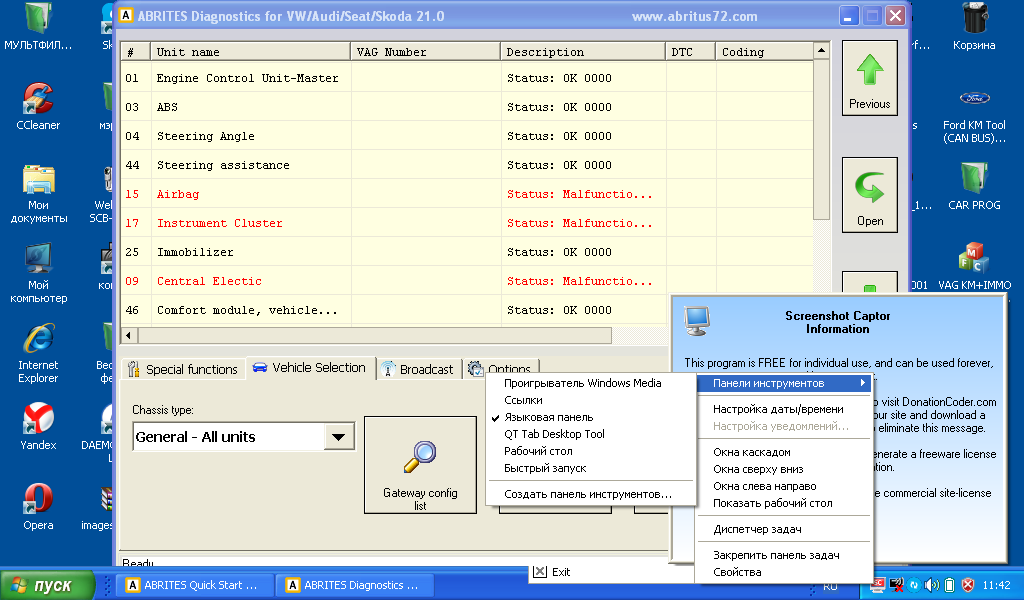This screenshot has width=1024, height=600.
Task: Select the Steering assistance row
Action: point(467,165)
